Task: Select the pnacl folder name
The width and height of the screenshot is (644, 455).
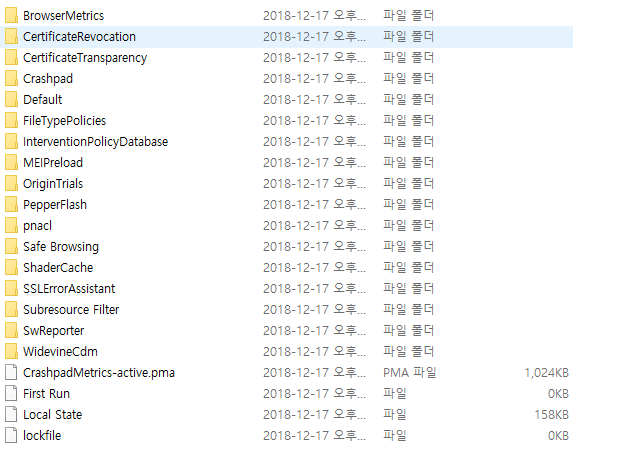Action: pos(37,226)
